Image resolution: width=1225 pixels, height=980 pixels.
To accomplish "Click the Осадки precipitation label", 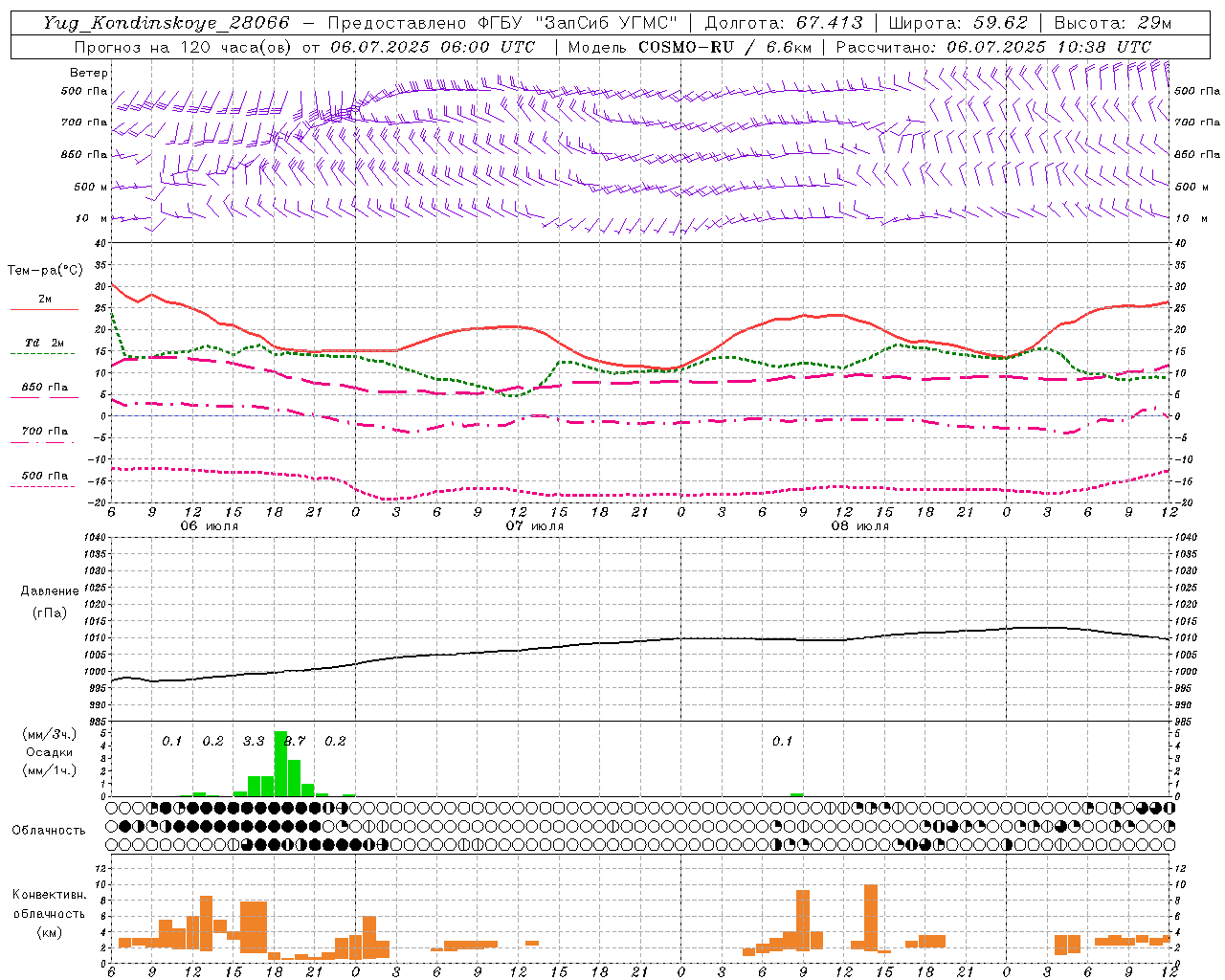I will [x=50, y=752].
